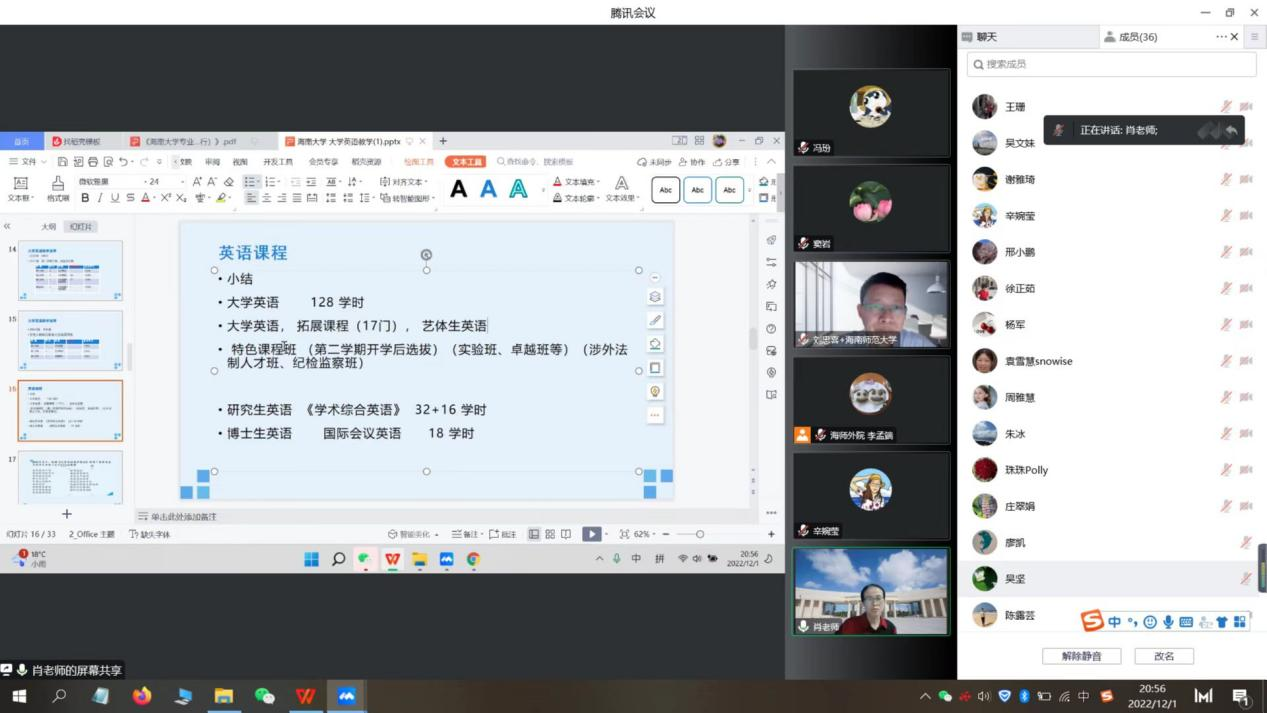This screenshot has height=713, width=1267.
Task: Toggle the camera icon for 谢雅琦
Action: click(1246, 180)
